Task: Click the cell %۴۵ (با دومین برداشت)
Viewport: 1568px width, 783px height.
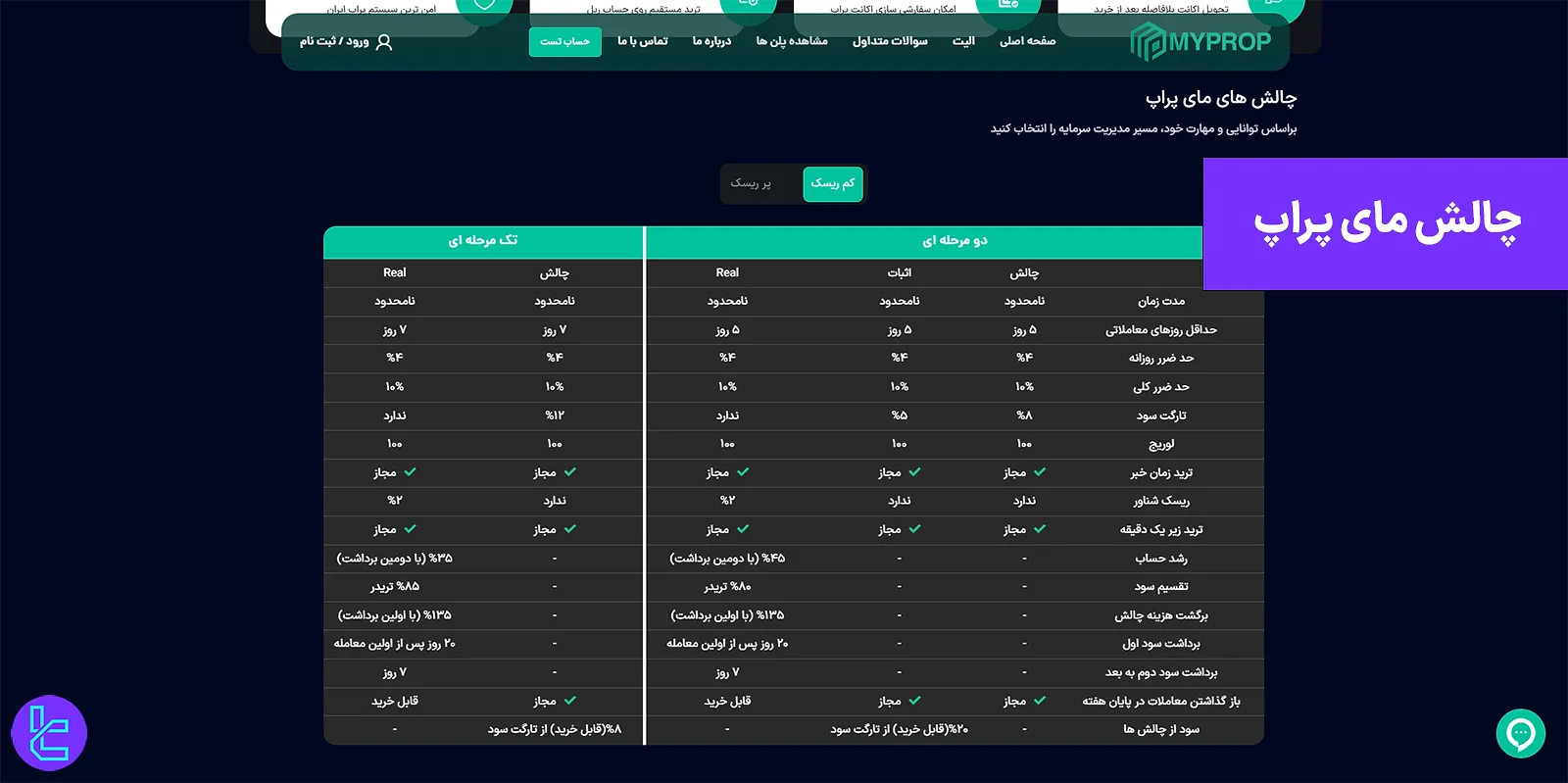Action: pos(727,559)
